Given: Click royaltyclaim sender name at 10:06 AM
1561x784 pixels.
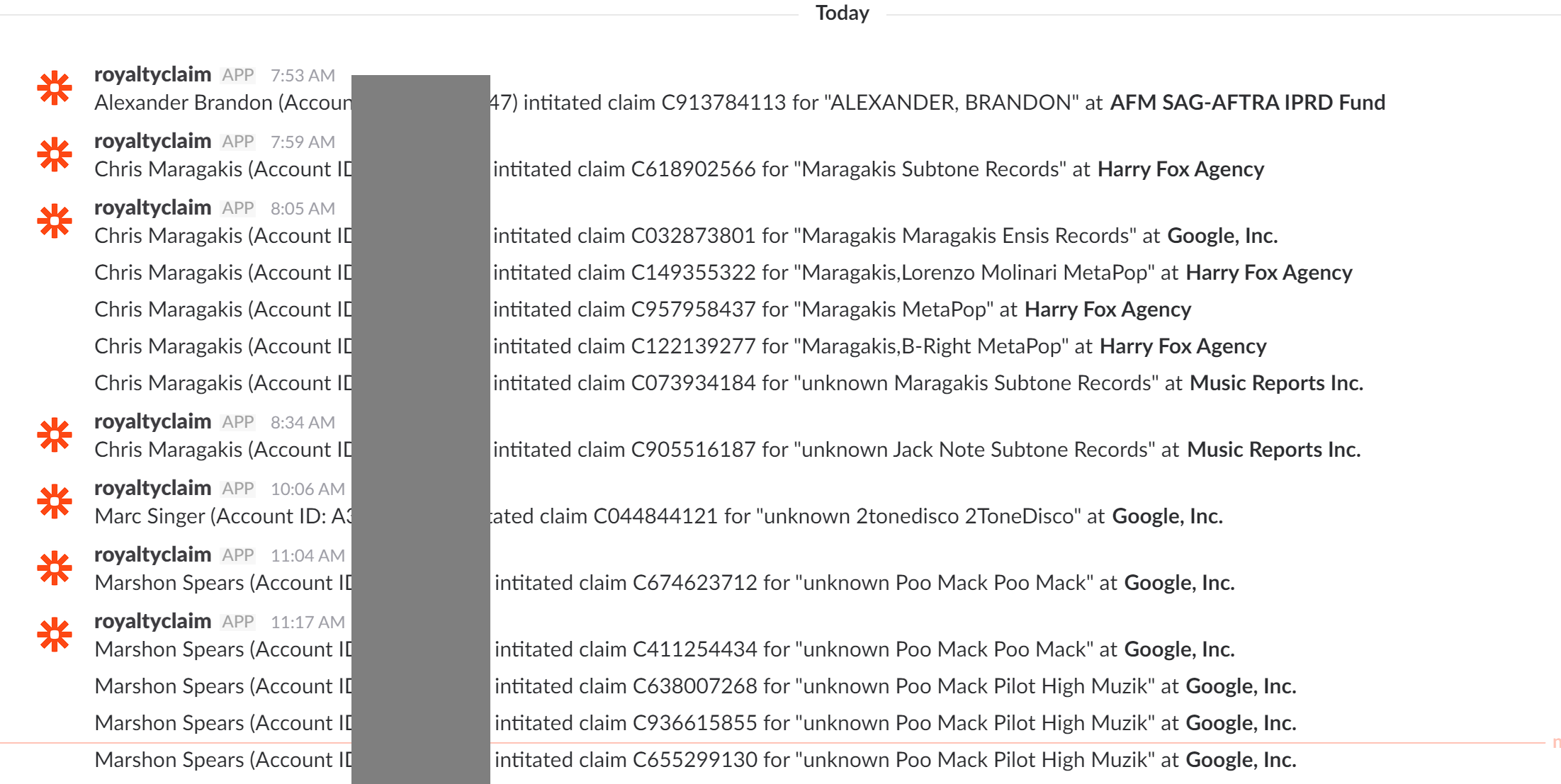Looking at the screenshot, I should [x=152, y=488].
